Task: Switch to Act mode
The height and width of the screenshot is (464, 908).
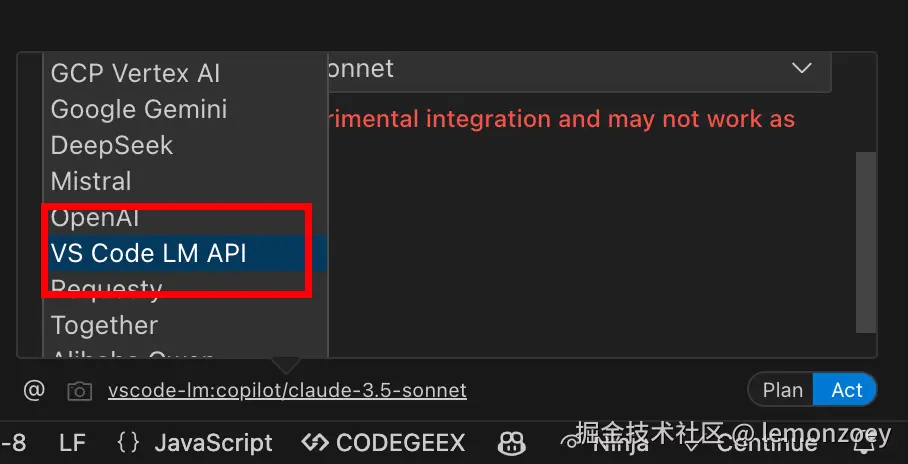Action: pyautogui.click(x=846, y=390)
